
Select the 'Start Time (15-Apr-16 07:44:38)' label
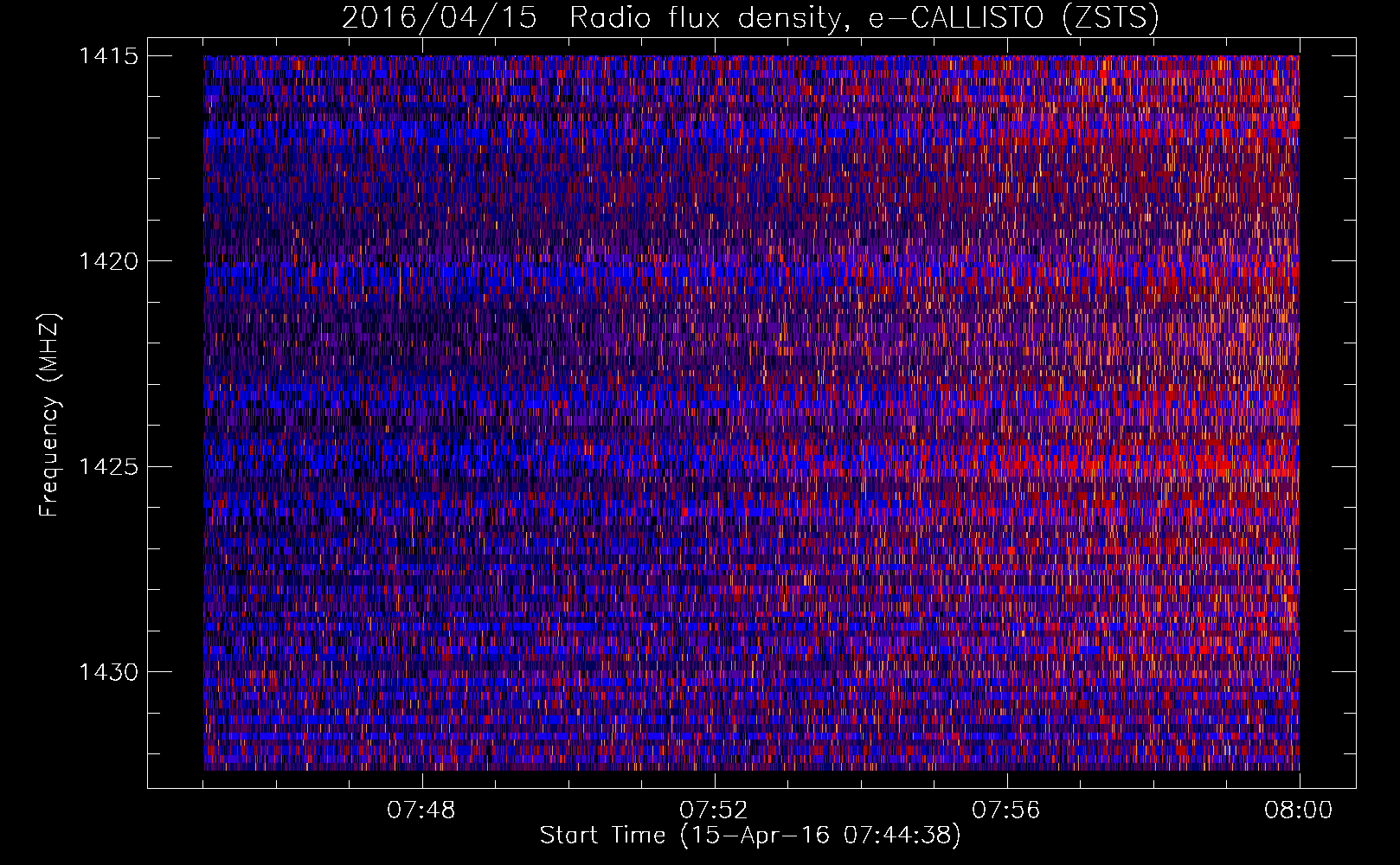[750, 836]
